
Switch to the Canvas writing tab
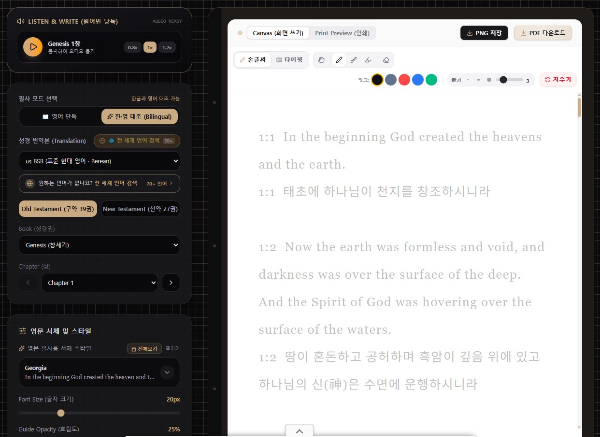(x=278, y=33)
